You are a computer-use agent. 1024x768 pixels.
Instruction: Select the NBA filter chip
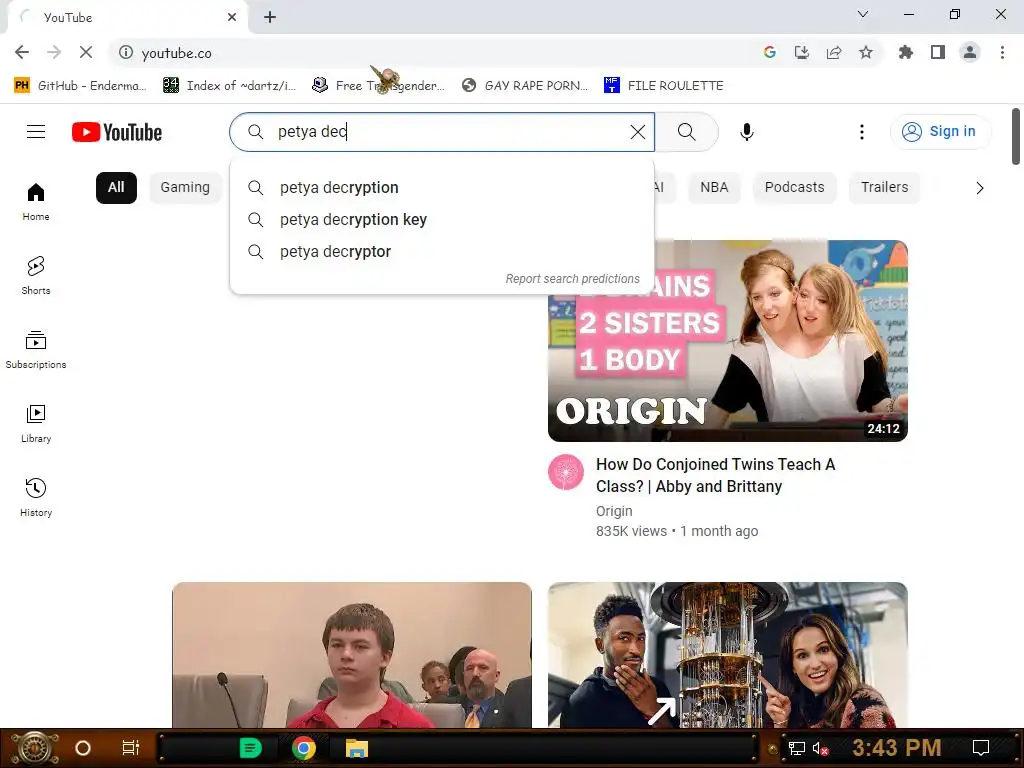(714, 187)
